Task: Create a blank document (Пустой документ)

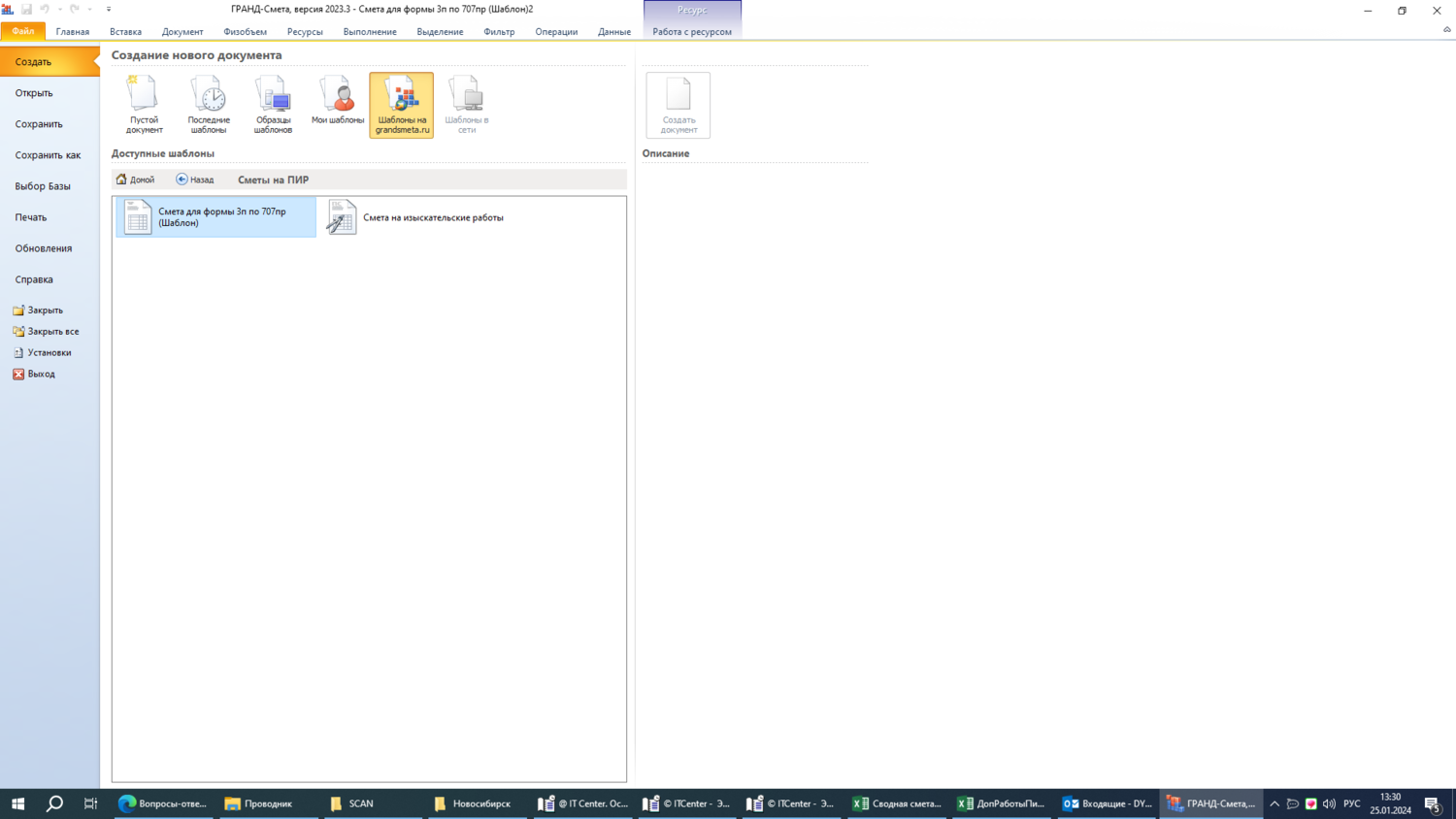Action: coord(144,105)
